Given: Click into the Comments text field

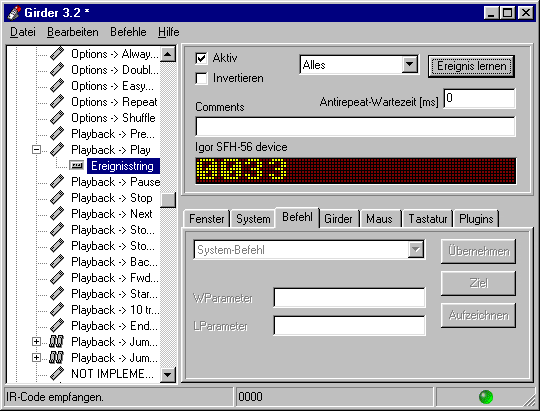Looking at the screenshot, I should click(x=355, y=126).
